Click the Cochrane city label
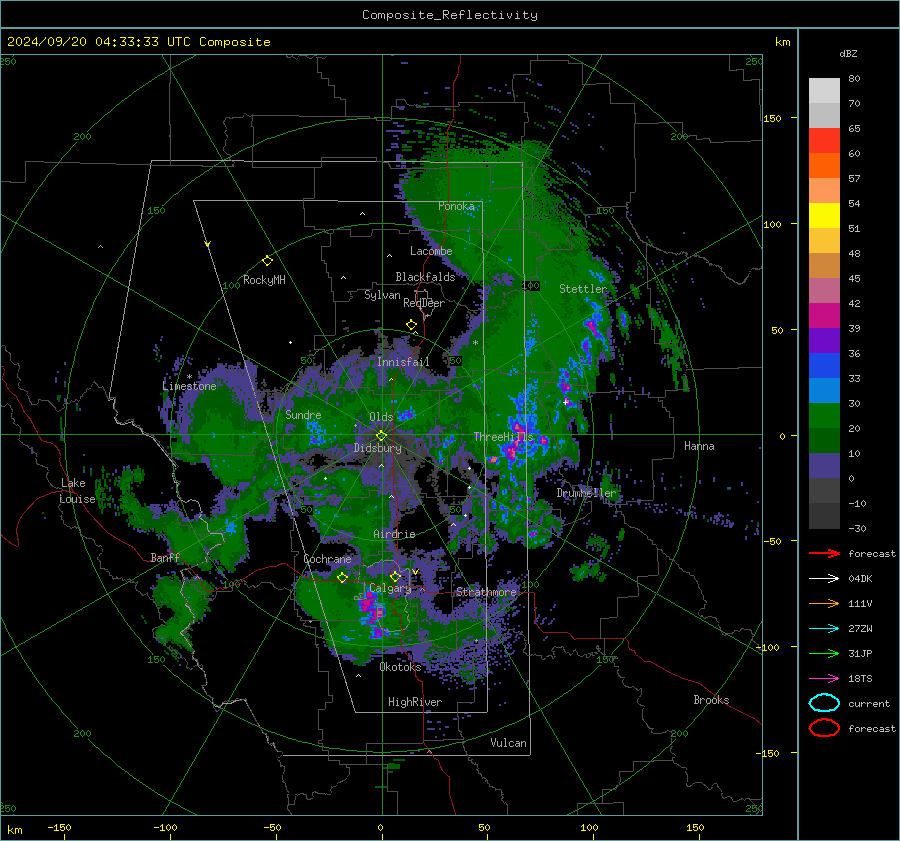This screenshot has width=900, height=841. pyautogui.click(x=327, y=559)
